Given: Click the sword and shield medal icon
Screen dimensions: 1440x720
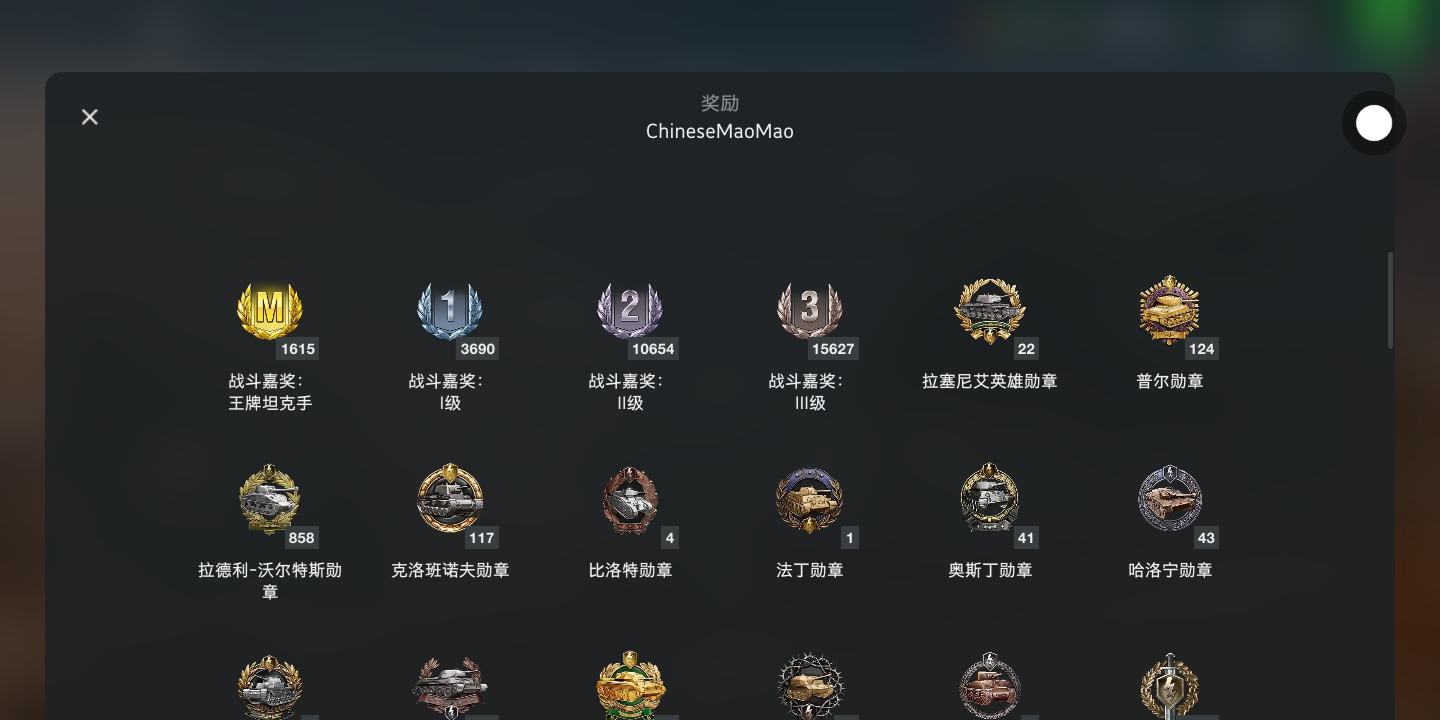Looking at the screenshot, I should pos(1170,687).
